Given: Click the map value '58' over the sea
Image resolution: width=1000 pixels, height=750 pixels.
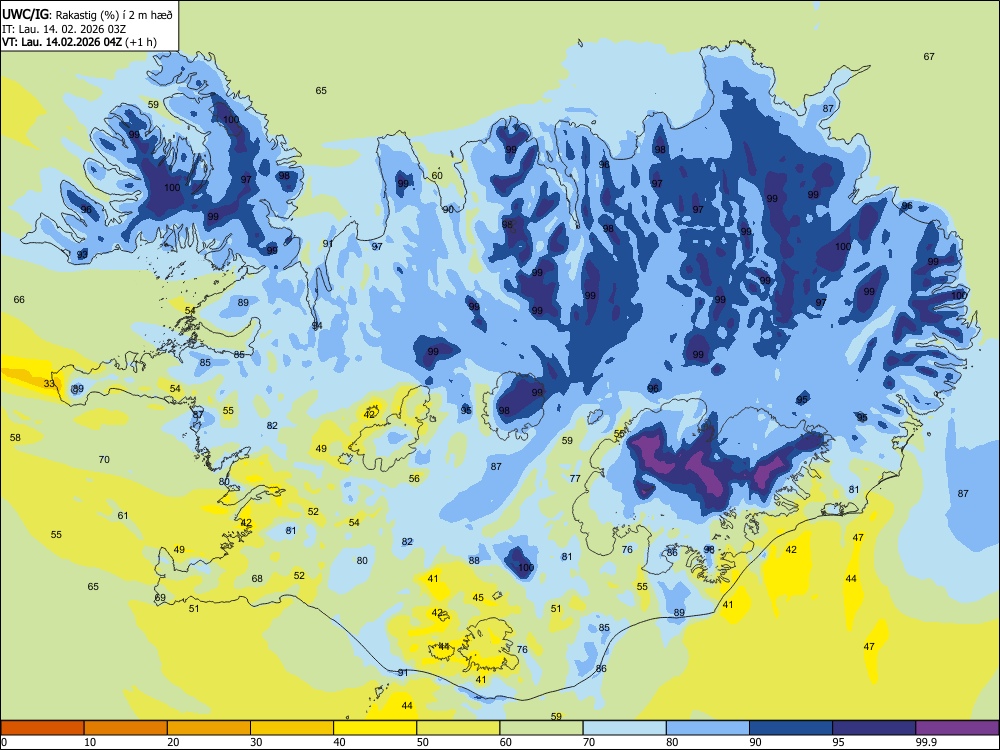Looking at the screenshot, I should click(x=15, y=438).
